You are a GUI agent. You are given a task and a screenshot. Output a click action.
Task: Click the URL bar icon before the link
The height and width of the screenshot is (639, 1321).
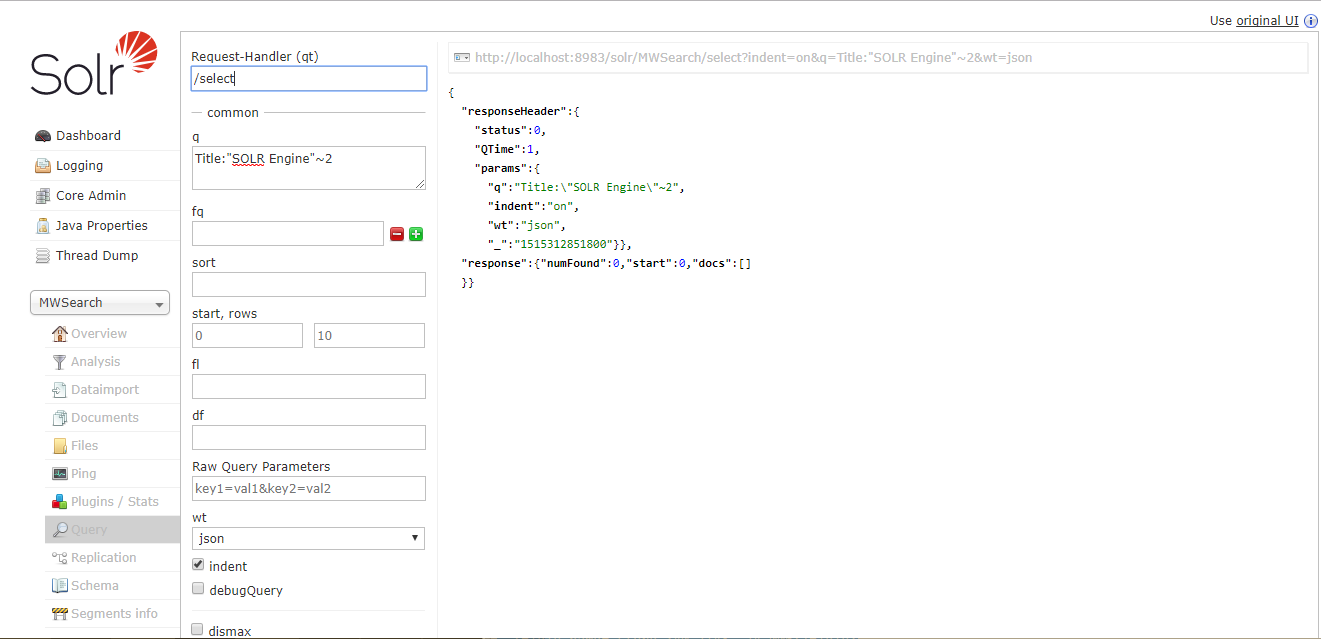coord(461,58)
